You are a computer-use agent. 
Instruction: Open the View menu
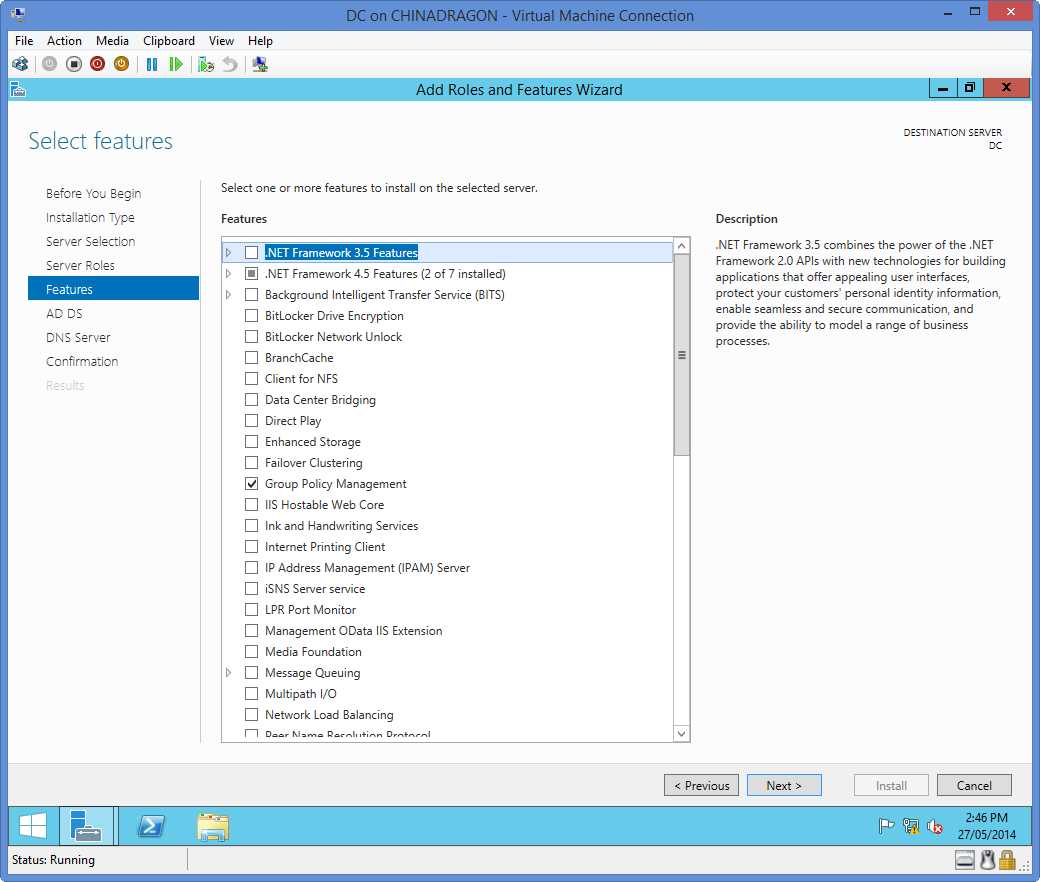point(221,40)
